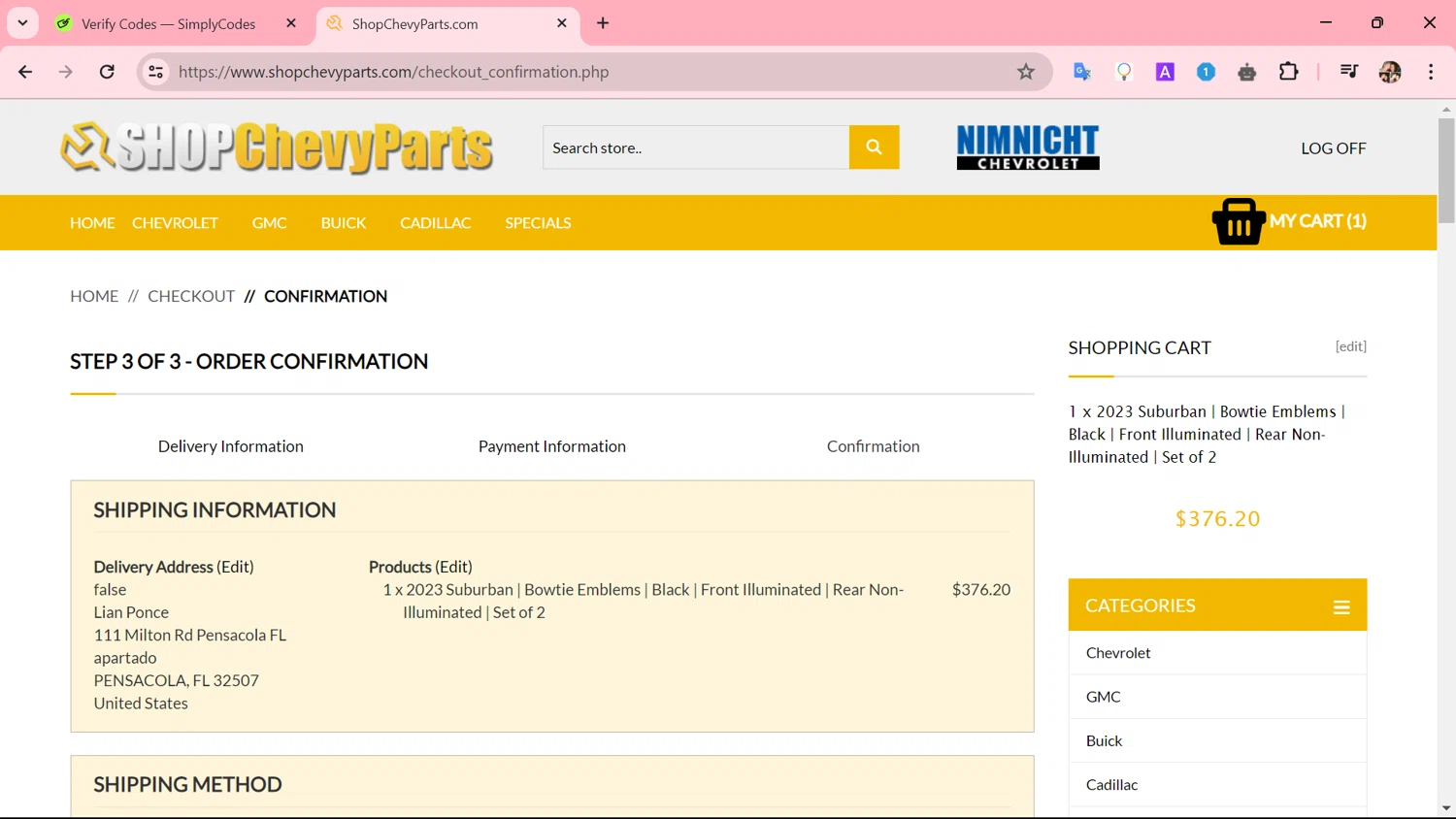Viewport: 1456px width, 819px height.
Task: Open the media controls icon
Action: [x=1348, y=72]
